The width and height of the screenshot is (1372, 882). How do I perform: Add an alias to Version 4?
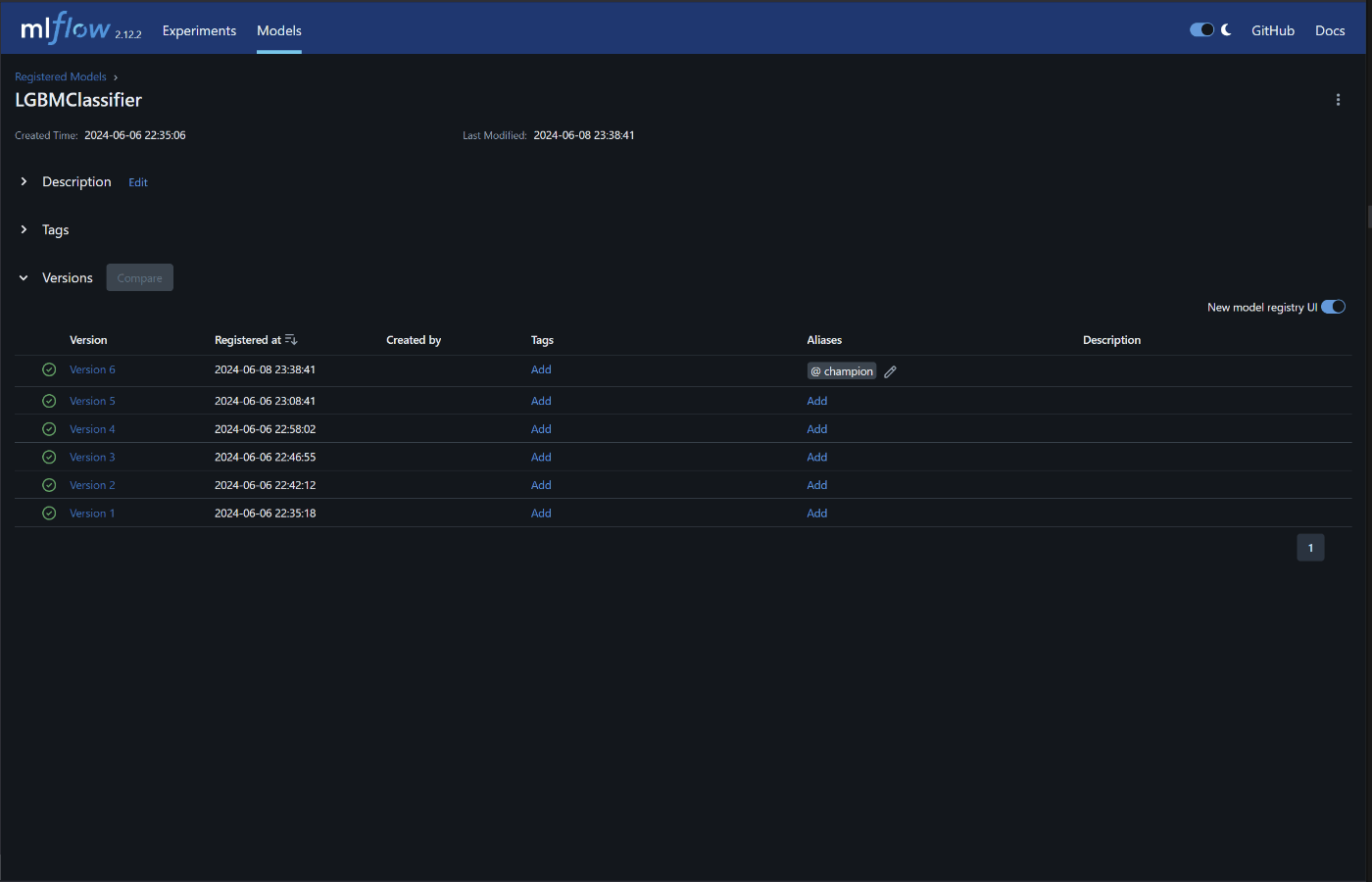[817, 429]
